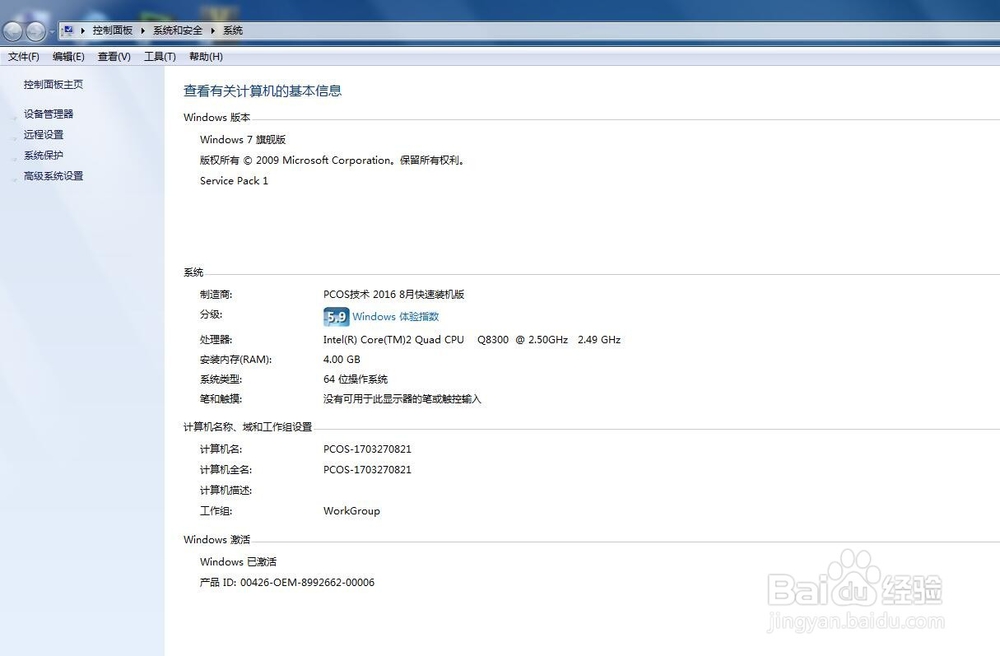Select 系统 in the address breadcrumb
1000x656 pixels.
(233, 31)
